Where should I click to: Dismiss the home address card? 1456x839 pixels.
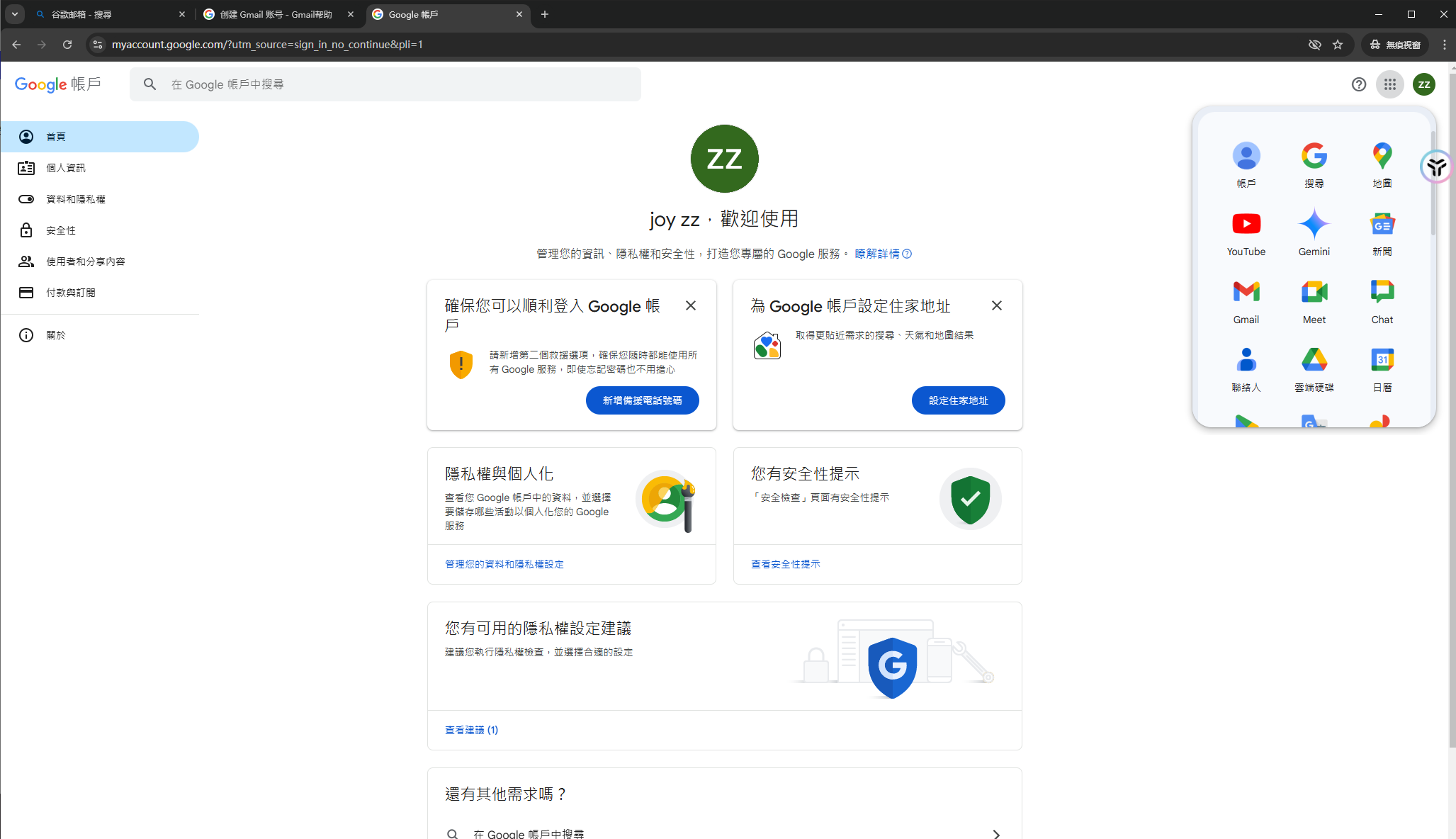[x=997, y=305]
